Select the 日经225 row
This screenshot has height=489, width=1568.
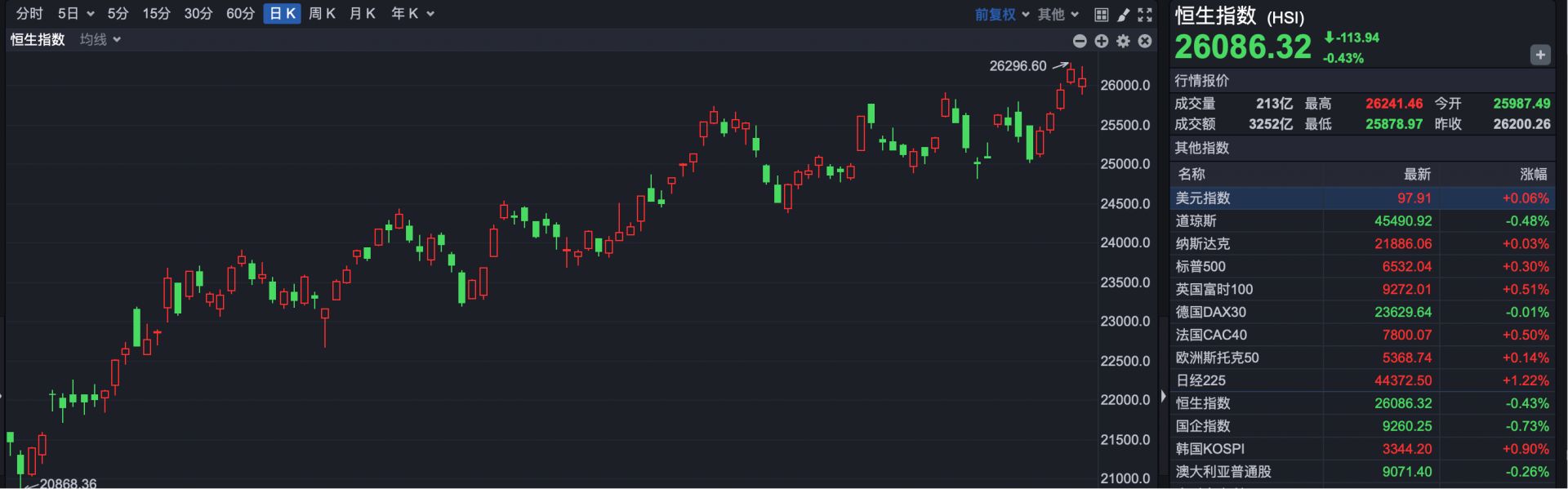click(x=1362, y=380)
